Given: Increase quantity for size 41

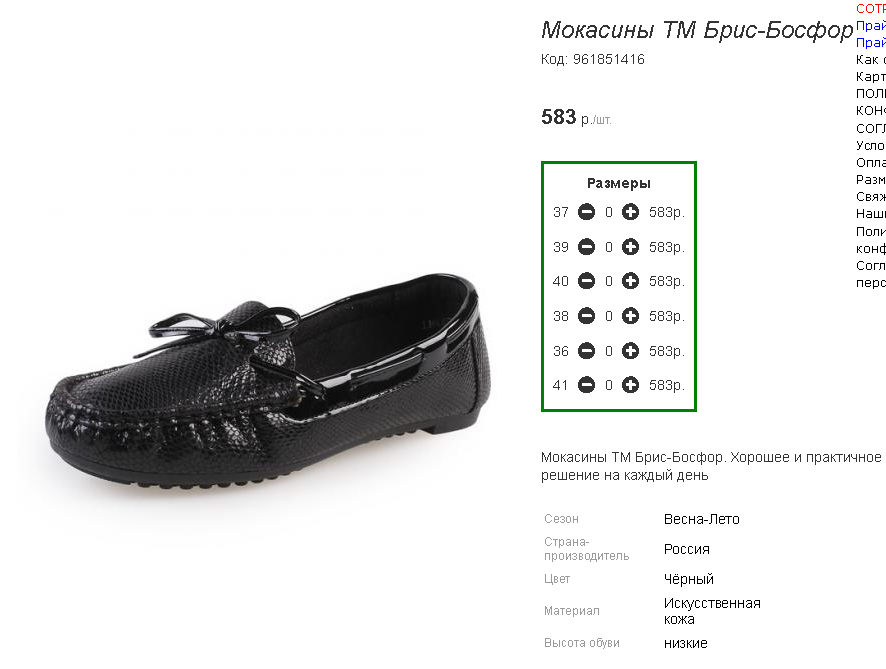Looking at the screenshot, I should (x=630, y=385).
